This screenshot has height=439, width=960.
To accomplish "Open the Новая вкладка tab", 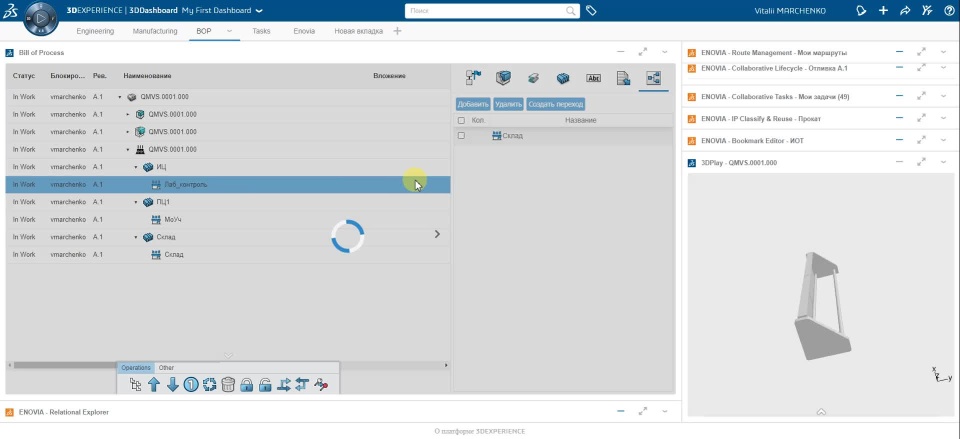I will [359, 31].
